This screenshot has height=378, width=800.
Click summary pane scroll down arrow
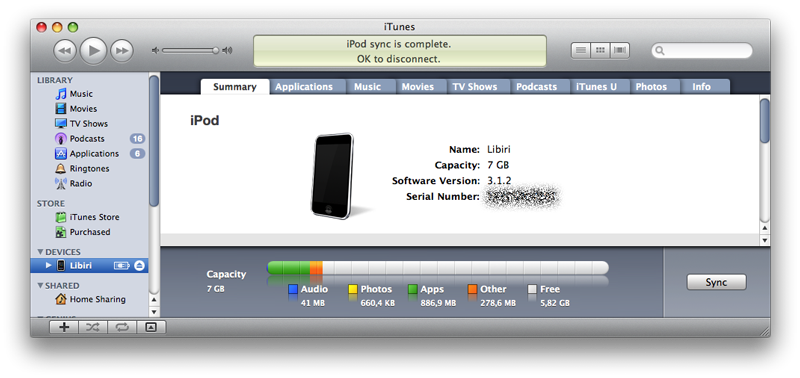click(764, 239)
